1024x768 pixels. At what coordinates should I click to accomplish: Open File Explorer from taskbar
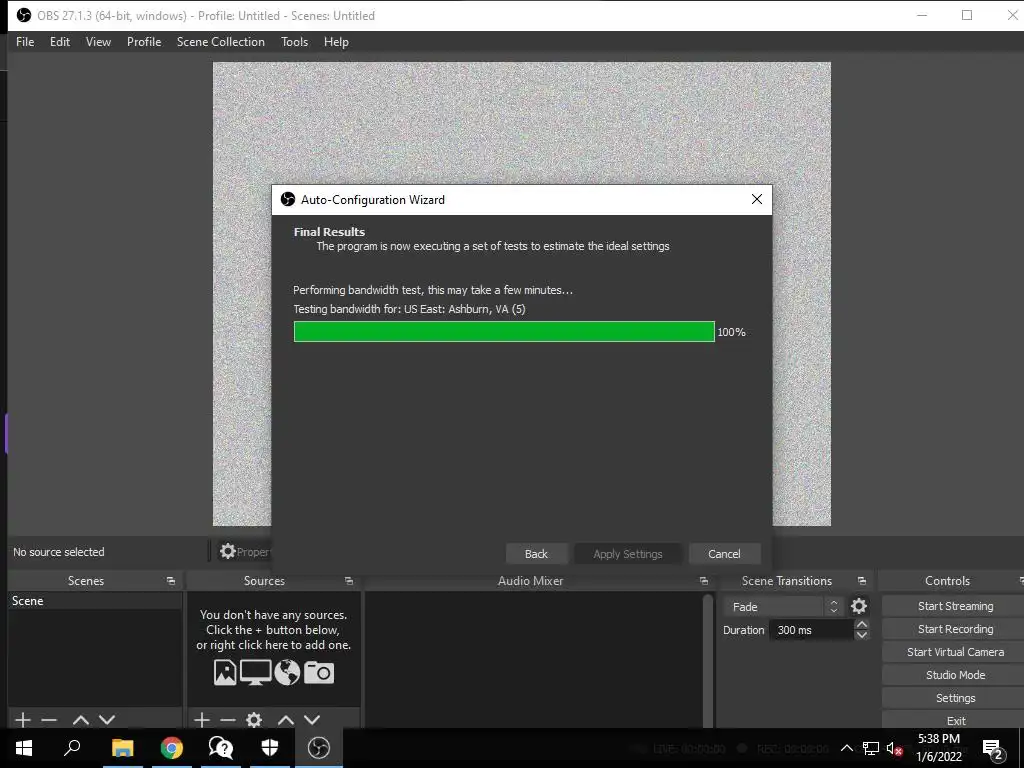[123, 748]
